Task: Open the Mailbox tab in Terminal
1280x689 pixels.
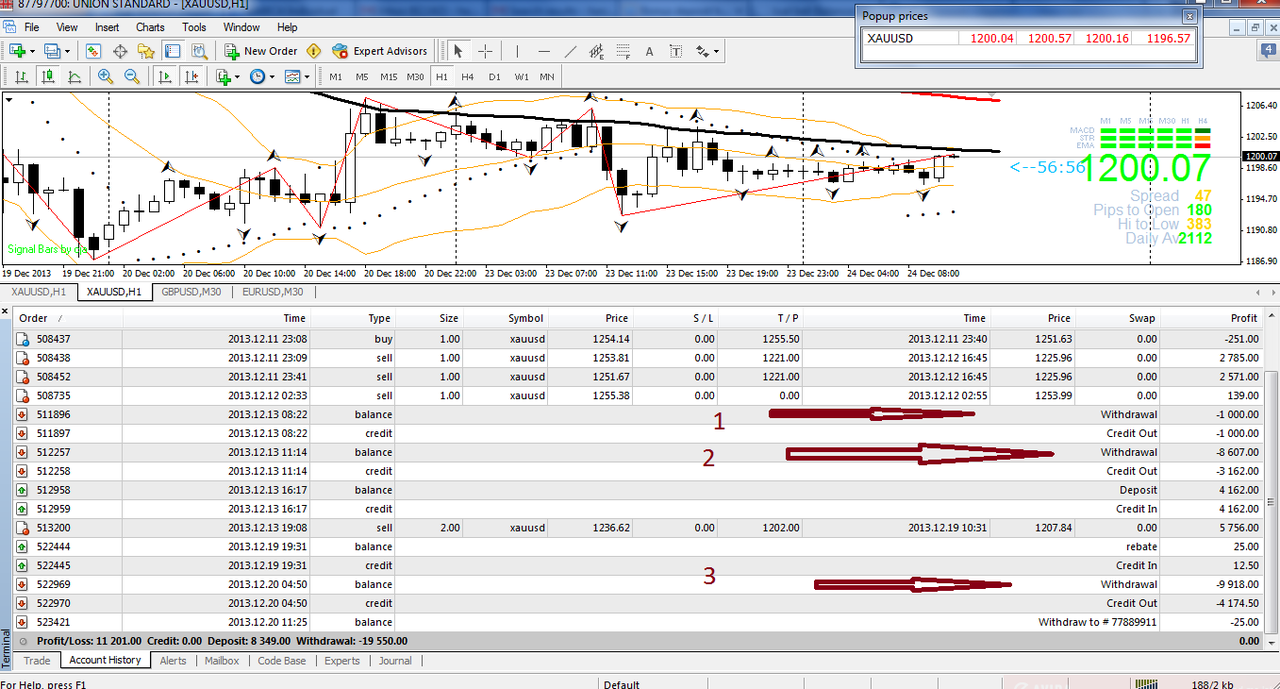Action: pos(222,660)
